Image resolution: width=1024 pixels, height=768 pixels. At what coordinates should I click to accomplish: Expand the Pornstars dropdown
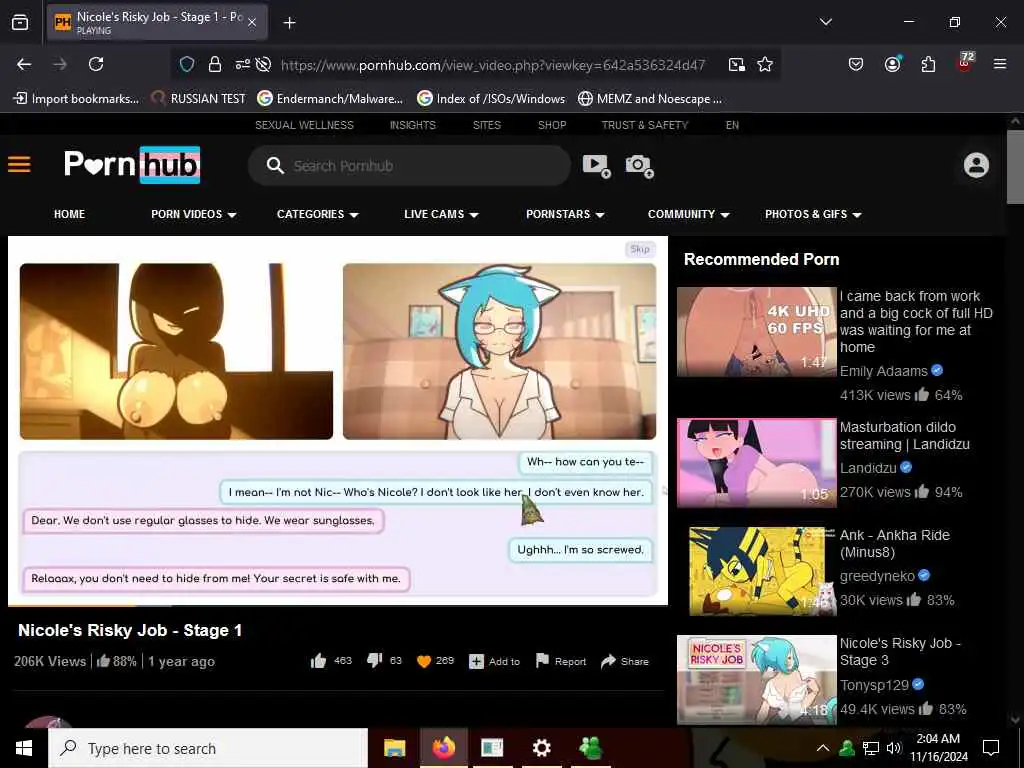[565, 214]
